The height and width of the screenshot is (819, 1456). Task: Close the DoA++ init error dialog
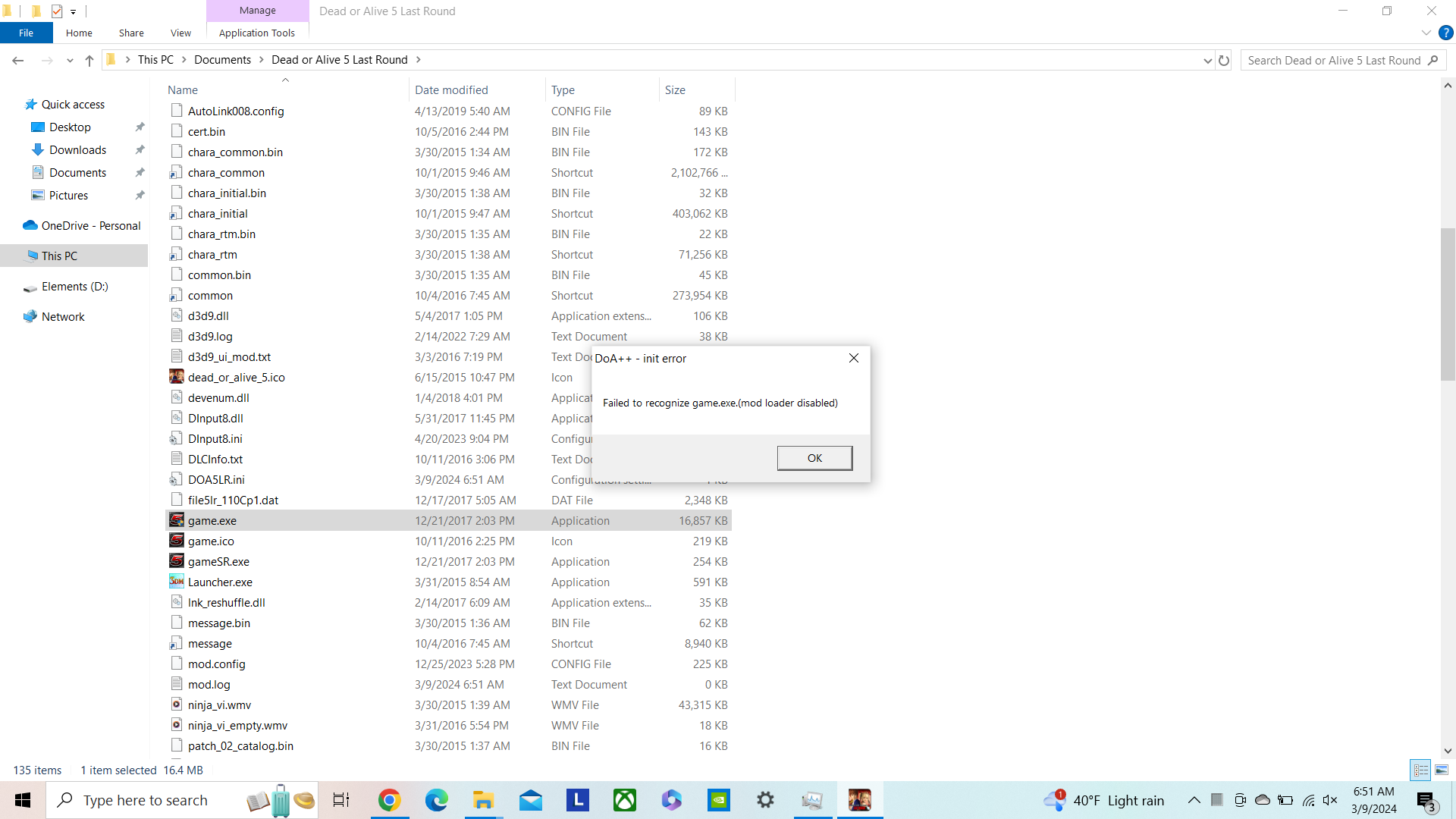tap(854, 358)
